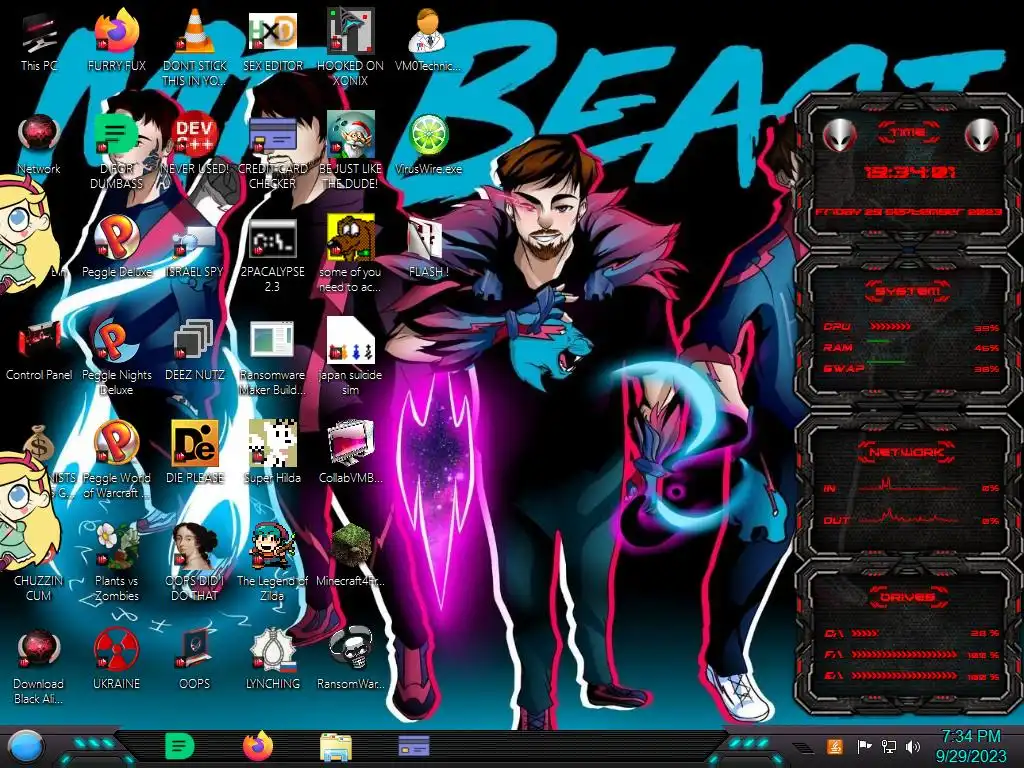Launch The Legend of Zilda shortcut
Viewport: 1024px width, 768px height.
tap(272, 563)
